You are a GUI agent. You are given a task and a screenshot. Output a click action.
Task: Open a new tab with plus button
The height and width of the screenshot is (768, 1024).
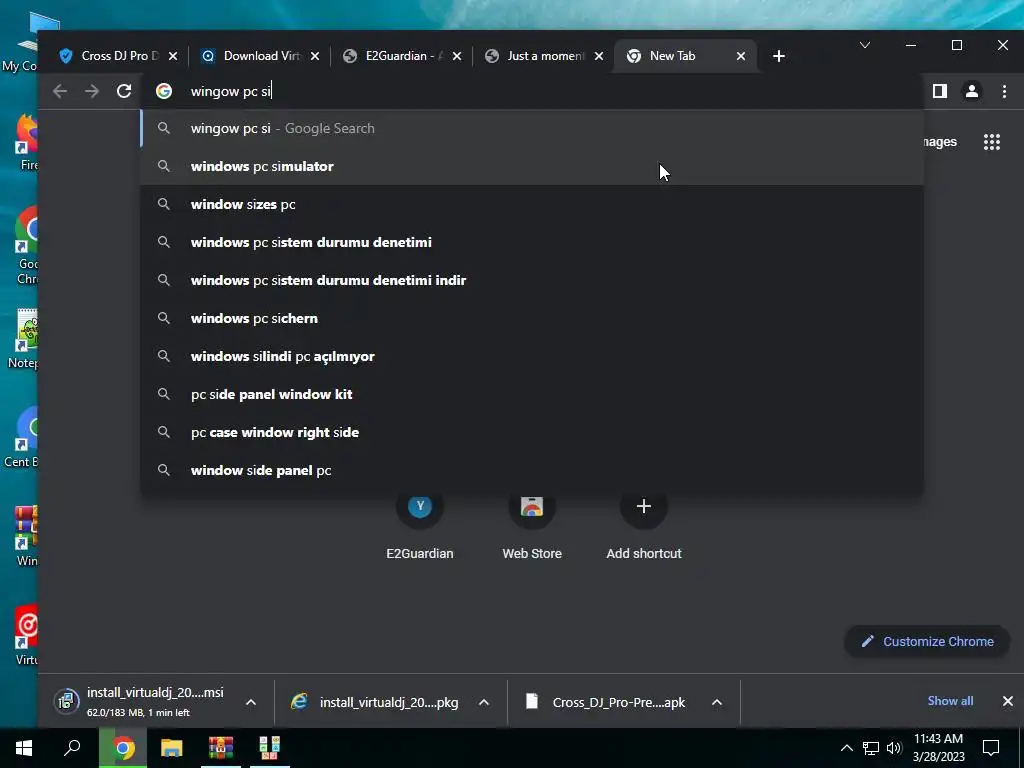pyautogui.click(x=778, y=56)
